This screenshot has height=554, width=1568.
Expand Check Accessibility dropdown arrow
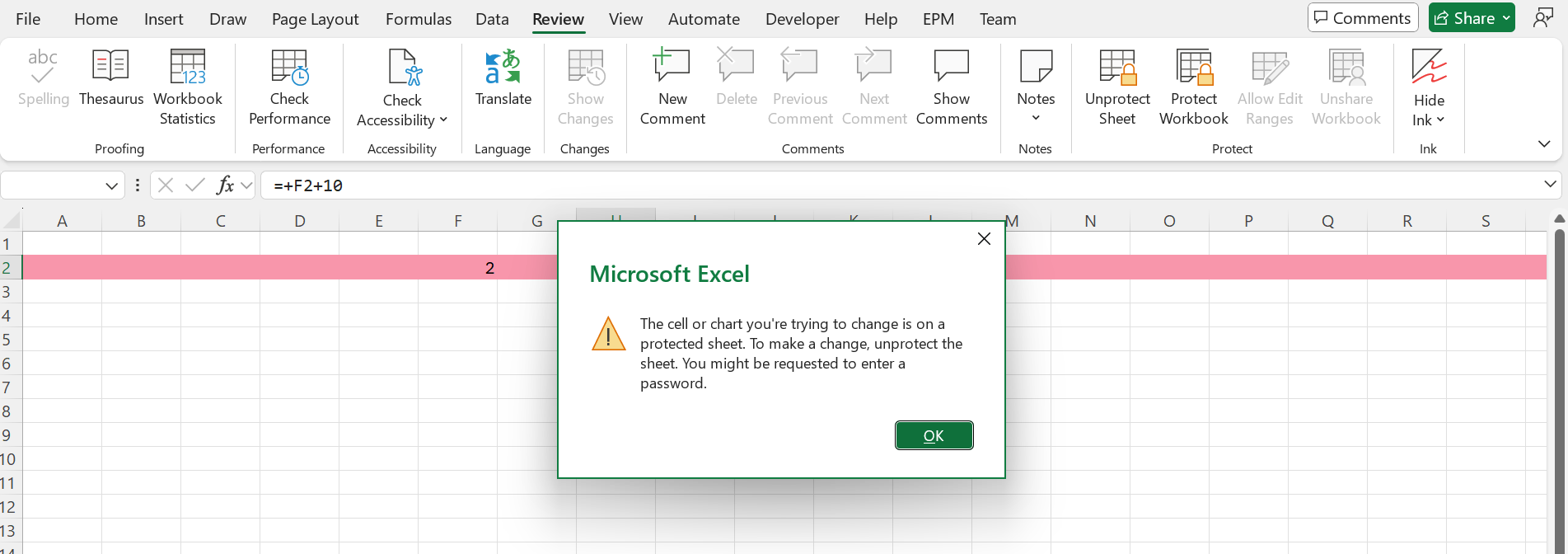point(443,120)
